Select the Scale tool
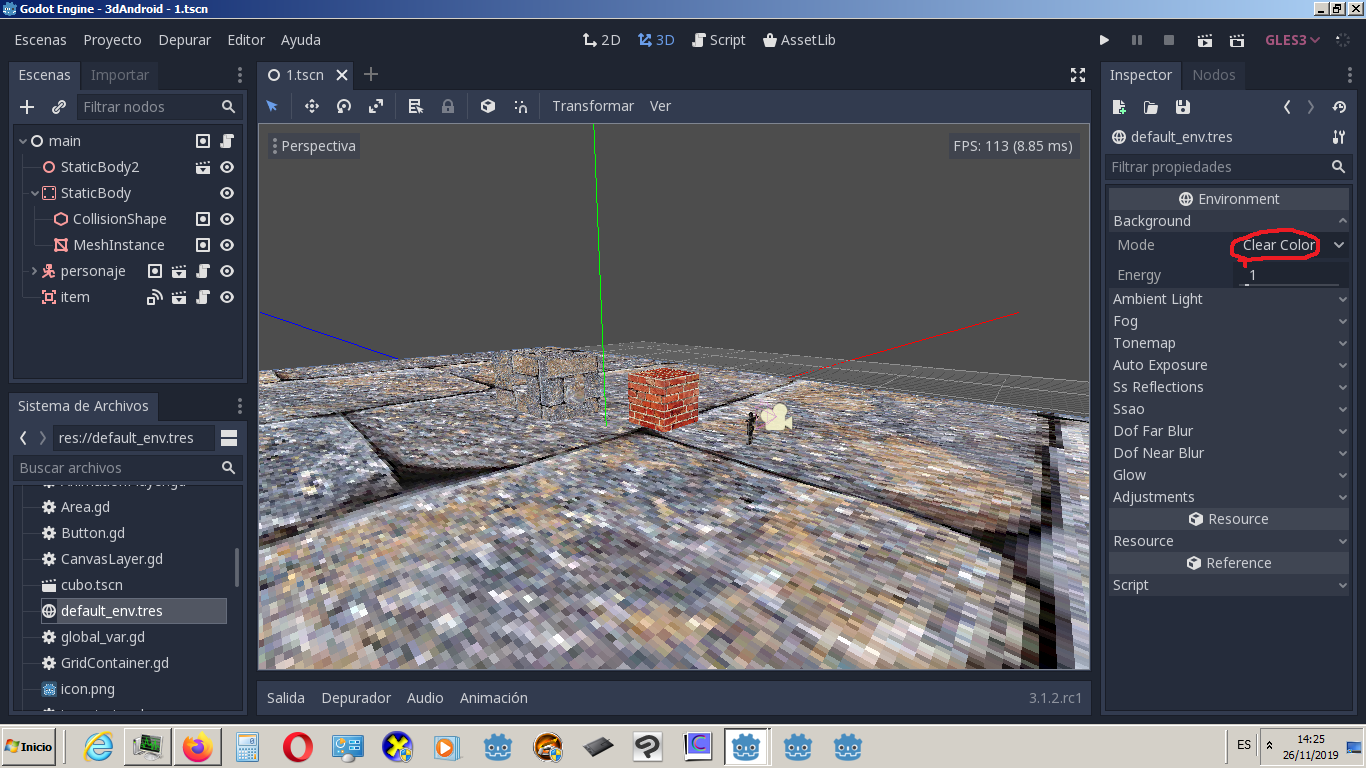 pyautogui.click(x=377, y=105)
